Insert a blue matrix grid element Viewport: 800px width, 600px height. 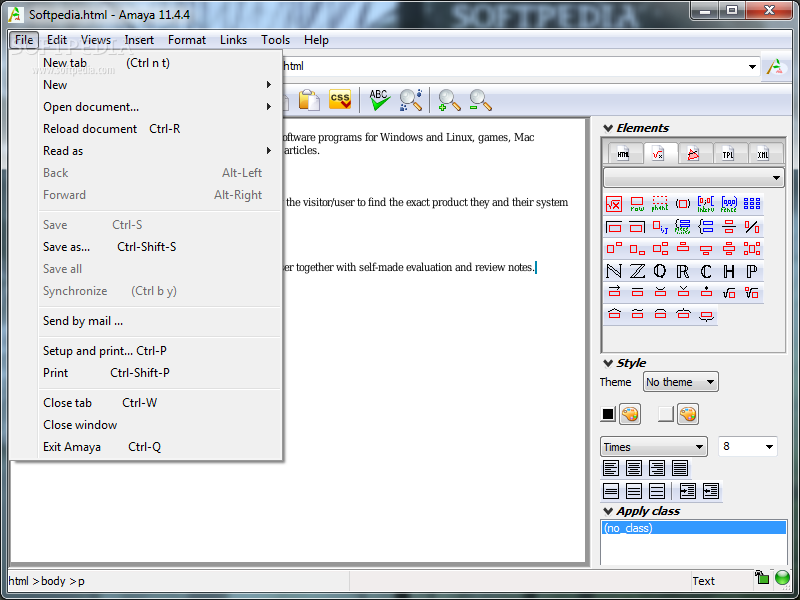tap(752, 204)
